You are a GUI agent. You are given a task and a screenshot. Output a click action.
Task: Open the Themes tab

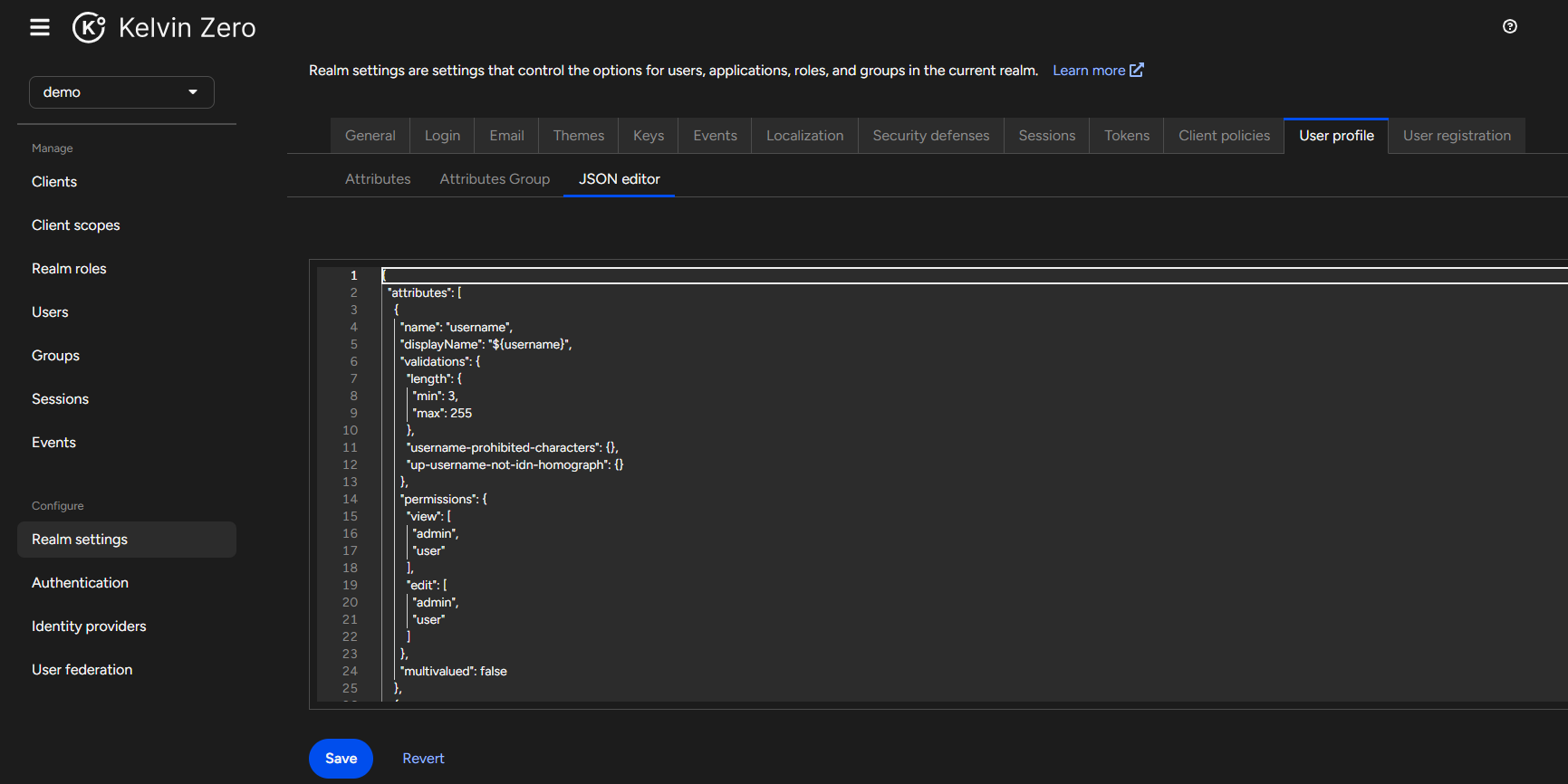point(579,136)
